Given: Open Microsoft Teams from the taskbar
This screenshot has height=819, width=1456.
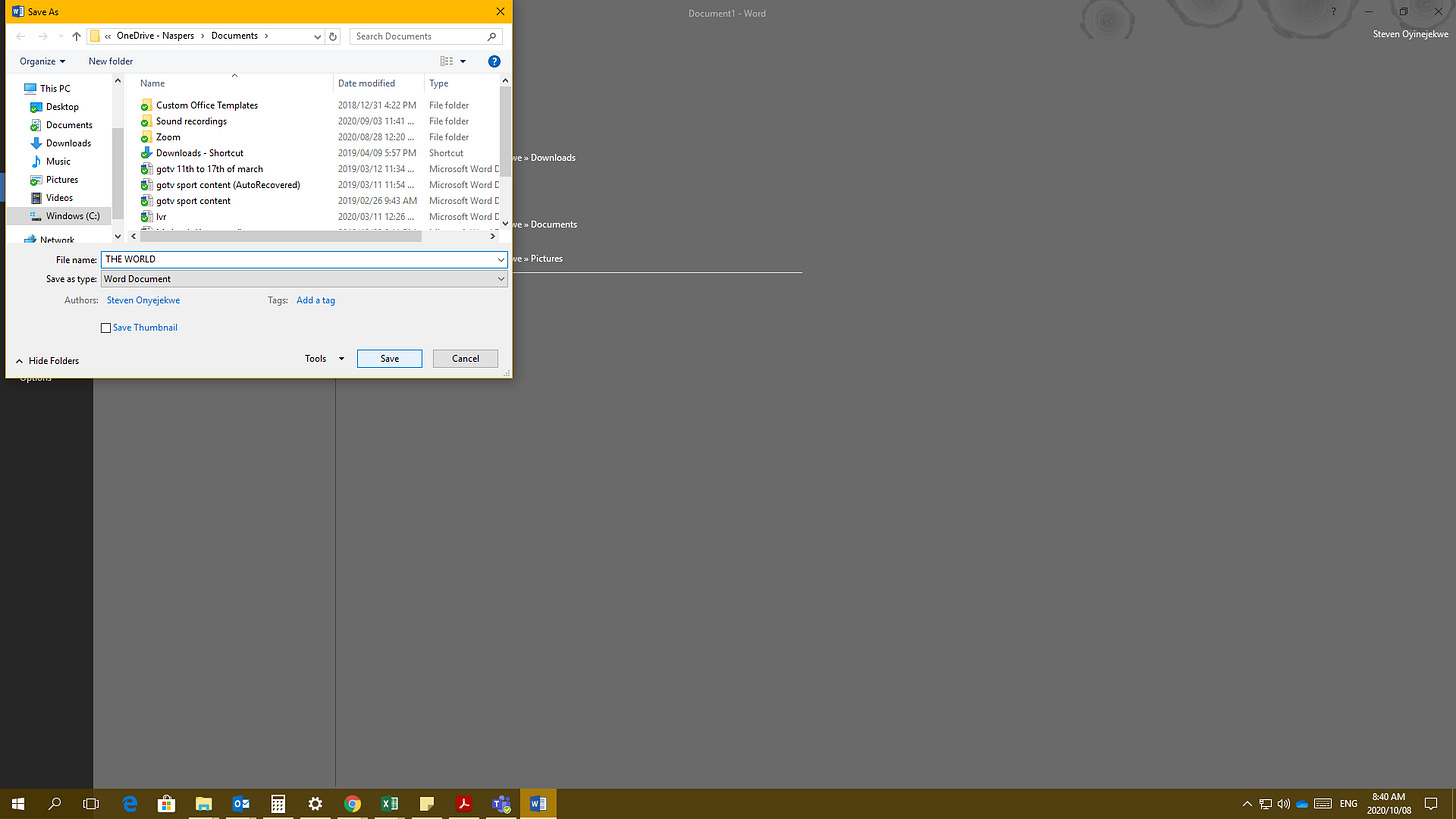Looking at the screenshot, I should [501, 803].
